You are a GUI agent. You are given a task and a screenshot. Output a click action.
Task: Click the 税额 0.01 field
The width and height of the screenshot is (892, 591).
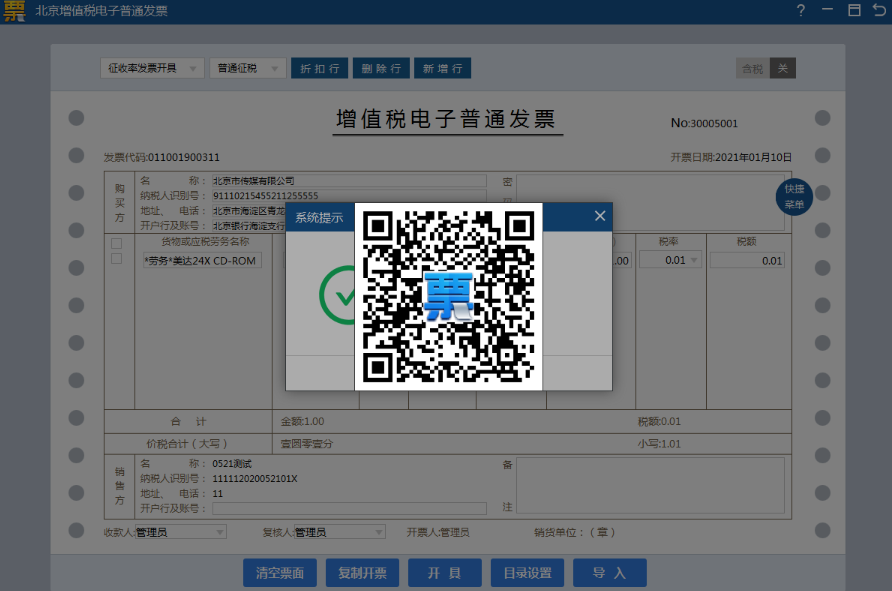[747, 261]
